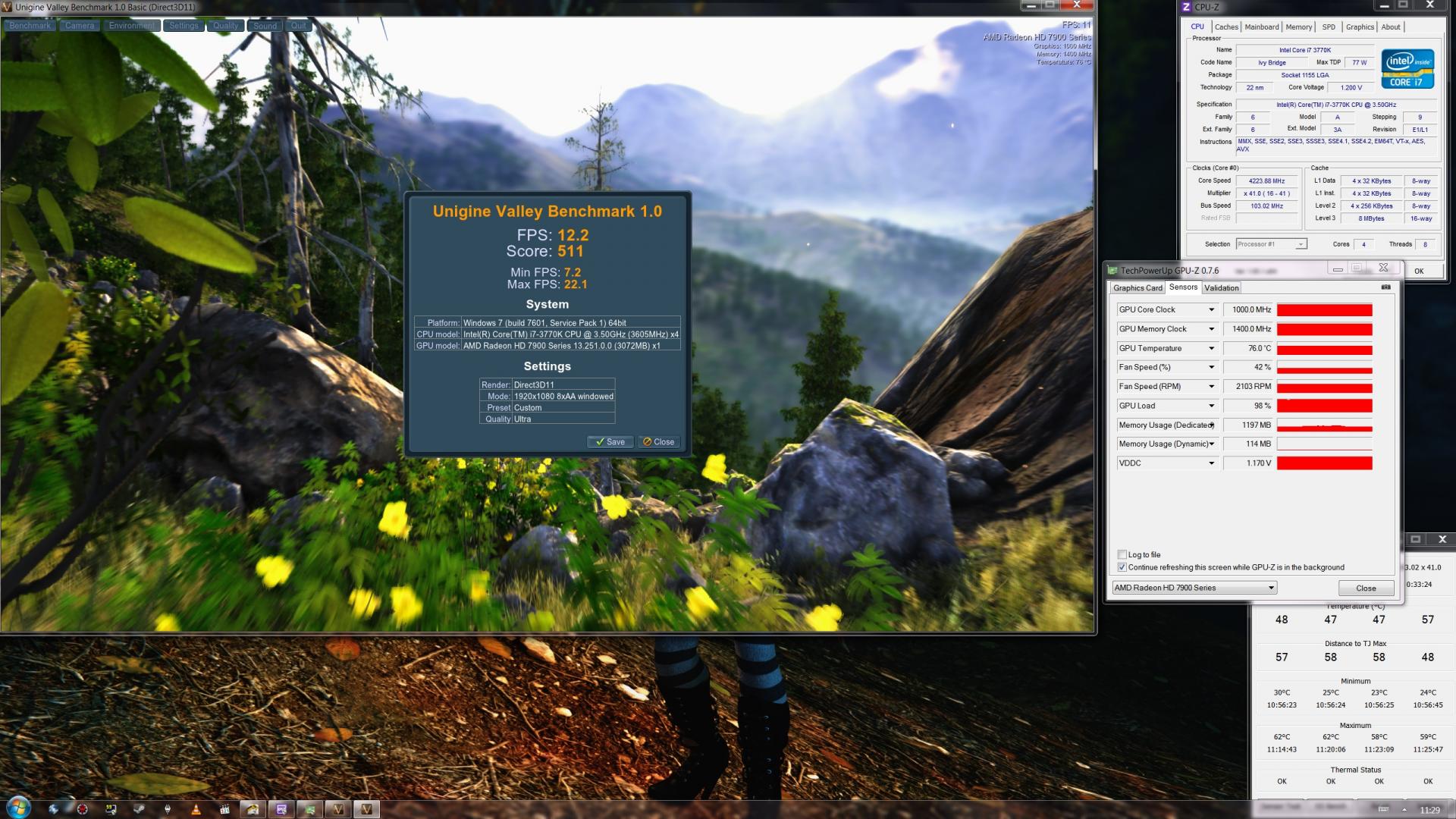
Task: Click the blue globe icon on the taskbar
Action: (53, 809)
